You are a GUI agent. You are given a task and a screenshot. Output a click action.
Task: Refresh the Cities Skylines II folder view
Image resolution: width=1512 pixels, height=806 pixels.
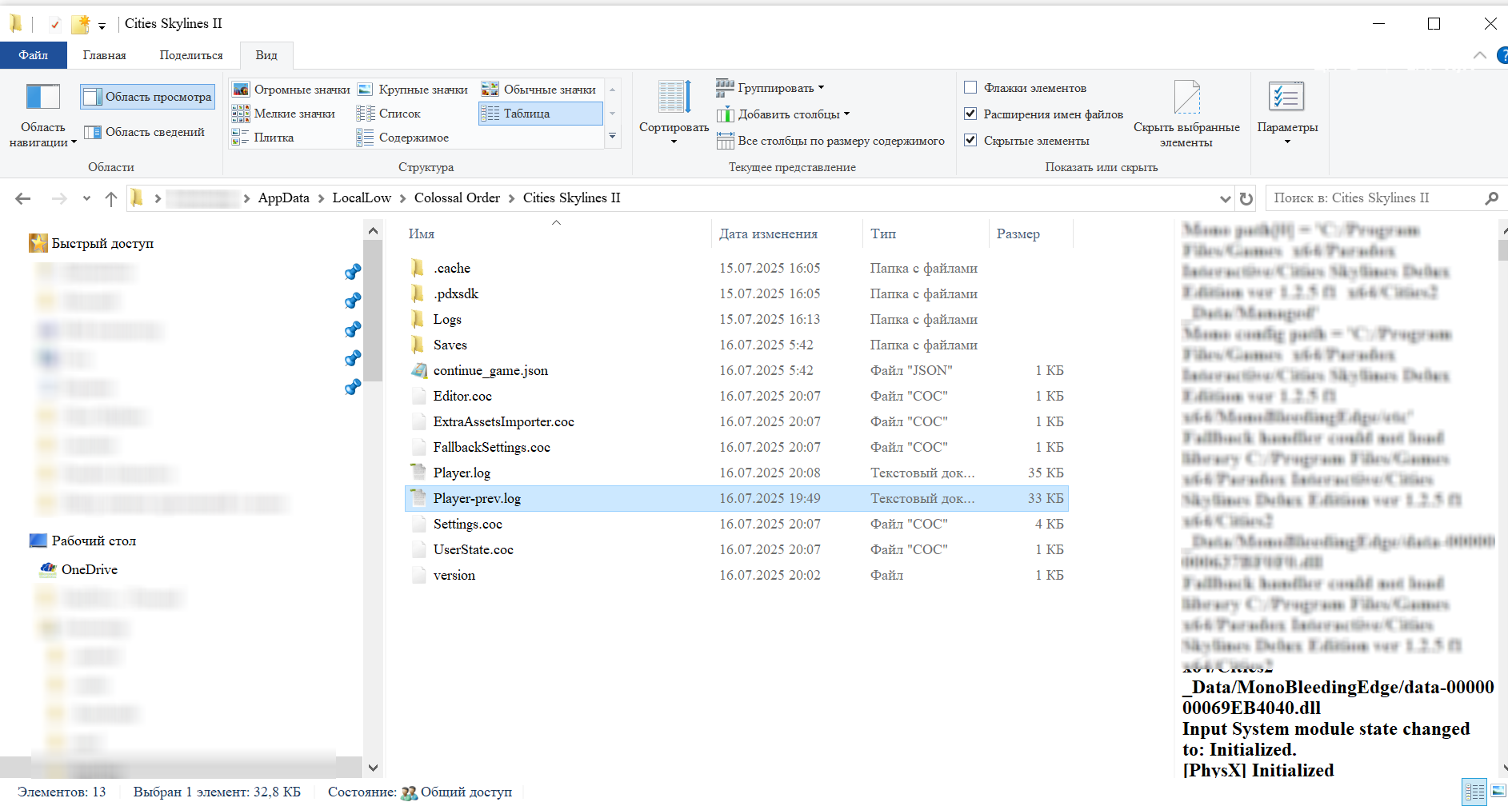[x=1246, y=198]
